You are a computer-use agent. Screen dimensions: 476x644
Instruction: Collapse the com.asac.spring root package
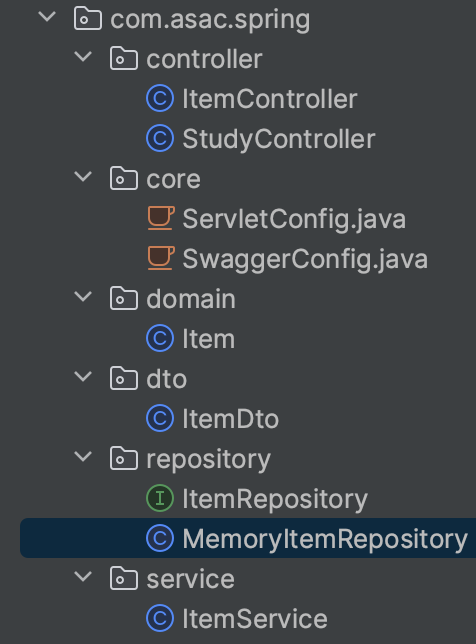[47, 16]
